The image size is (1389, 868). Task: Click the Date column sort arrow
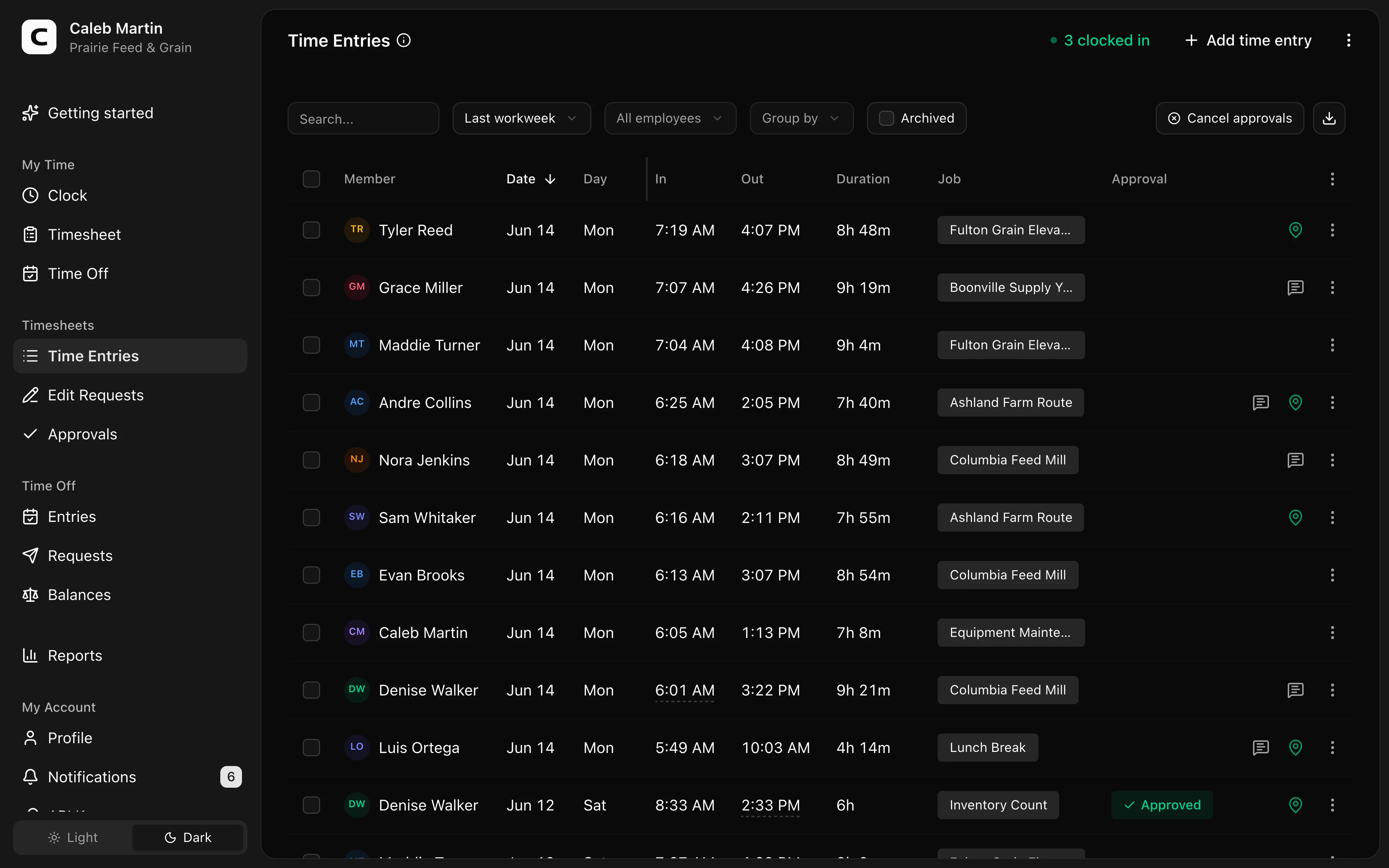click(x=550, y=179)
